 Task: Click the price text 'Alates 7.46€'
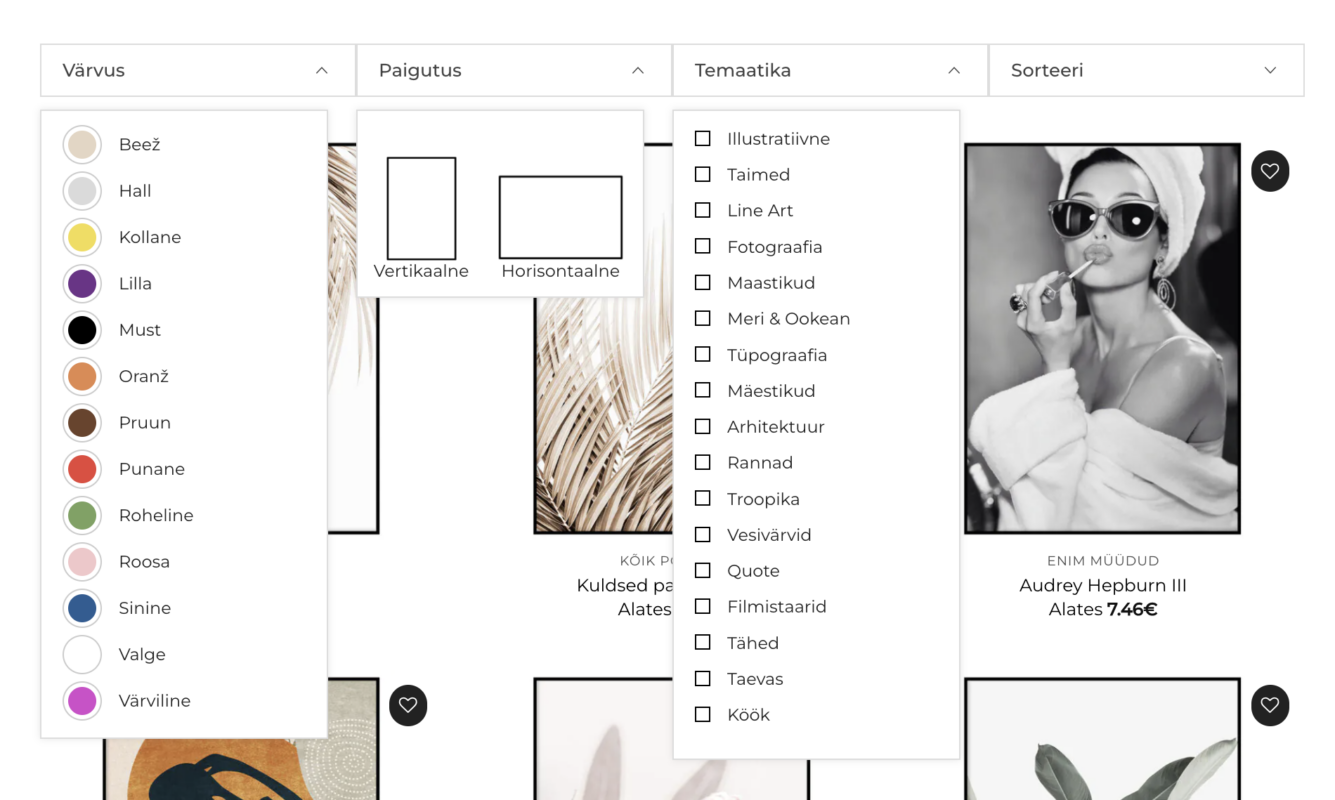pos(1102,609)
